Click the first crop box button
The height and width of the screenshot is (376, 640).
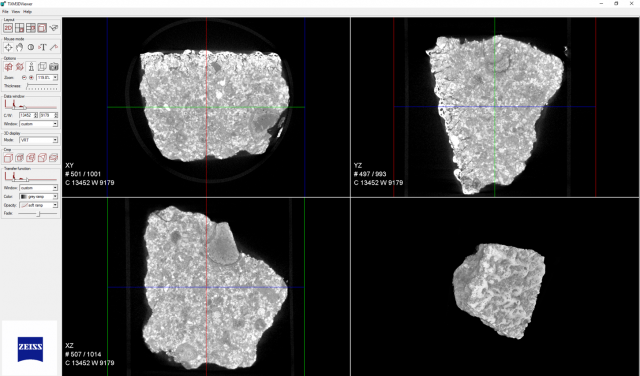[8, 158]
